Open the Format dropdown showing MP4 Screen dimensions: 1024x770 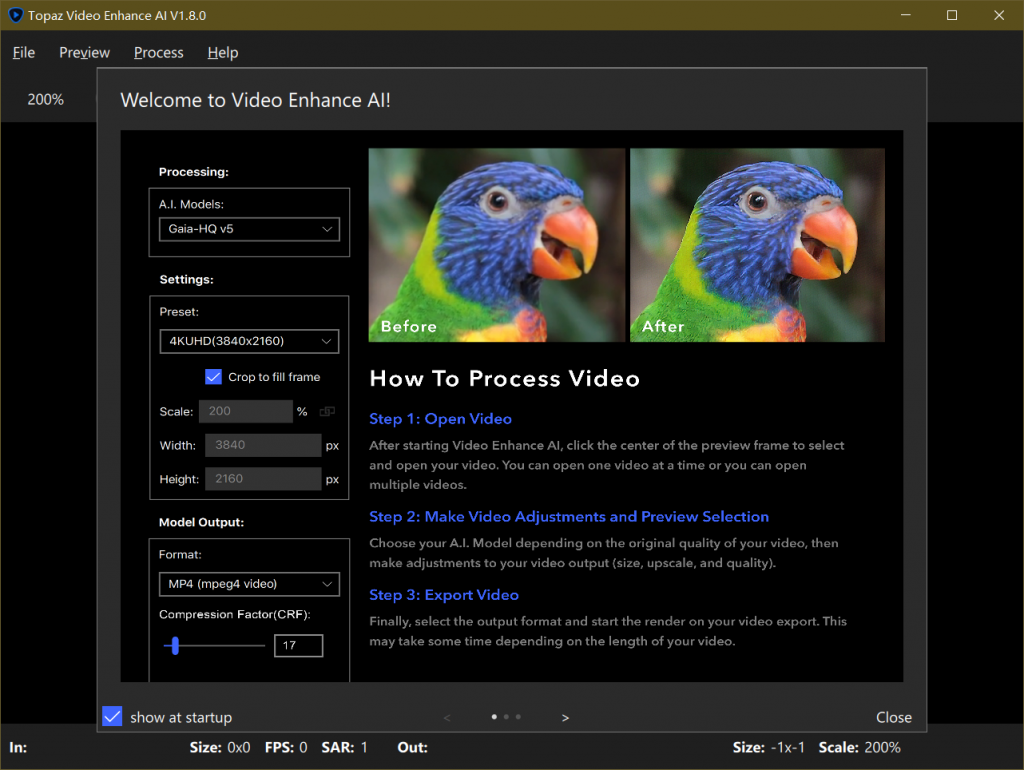pyautogui.click(x=249, y=583)
